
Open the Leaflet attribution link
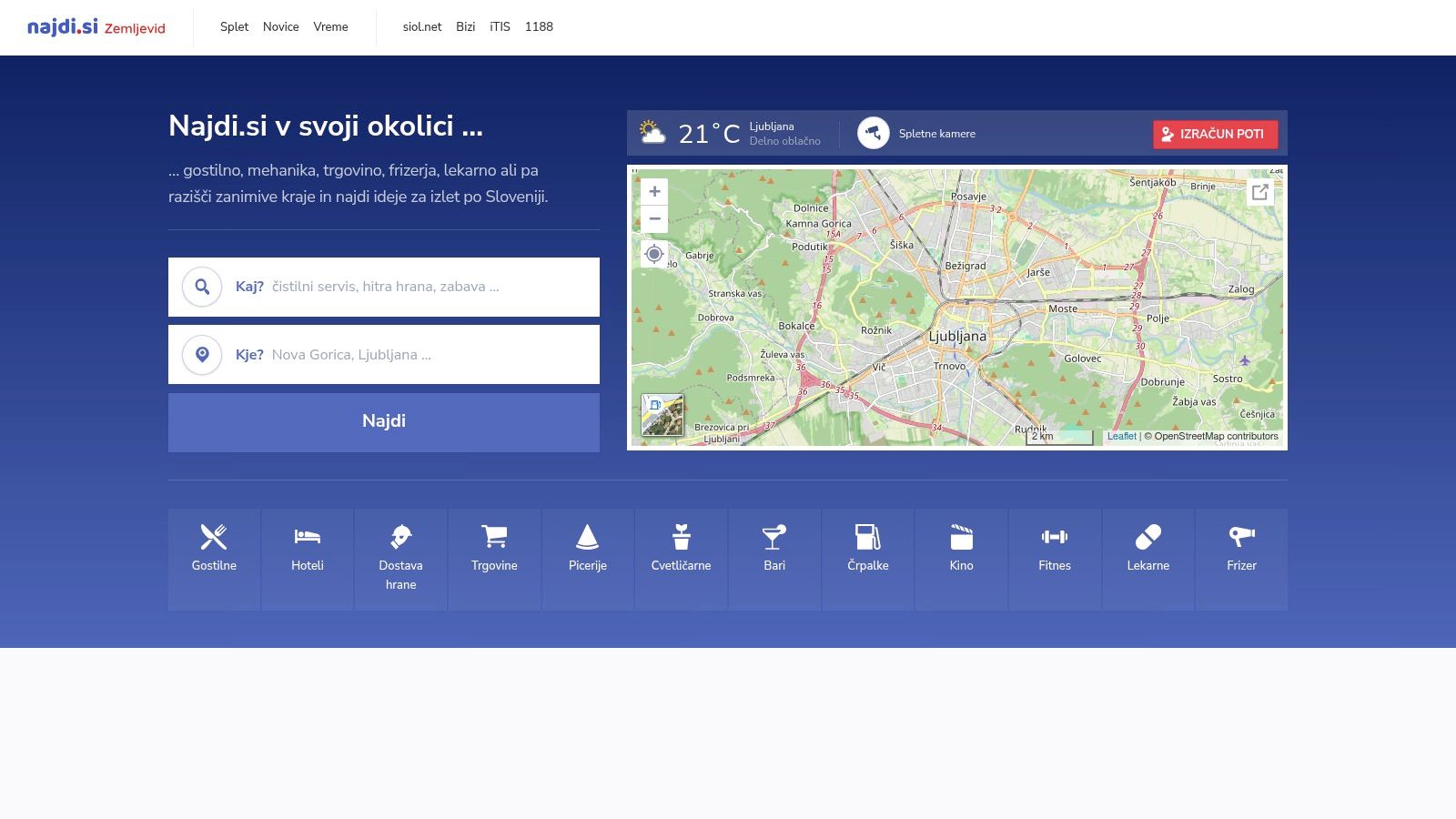[x=1121, y=436]
